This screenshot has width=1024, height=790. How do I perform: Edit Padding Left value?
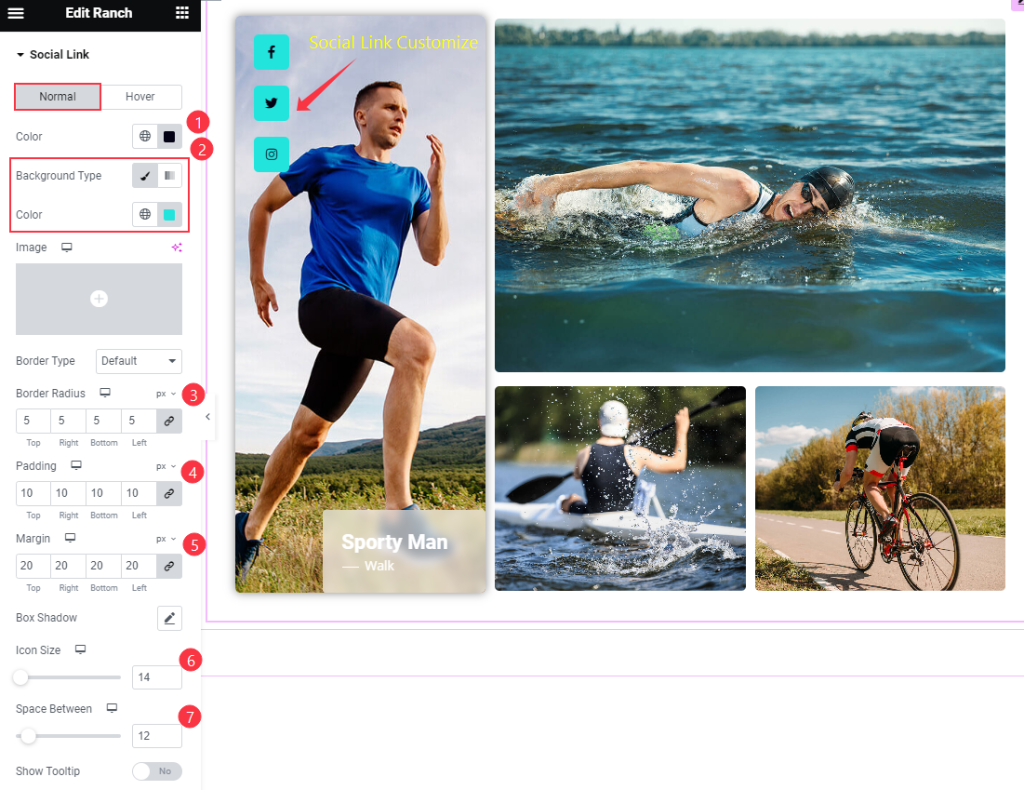[x=138, y=494]
